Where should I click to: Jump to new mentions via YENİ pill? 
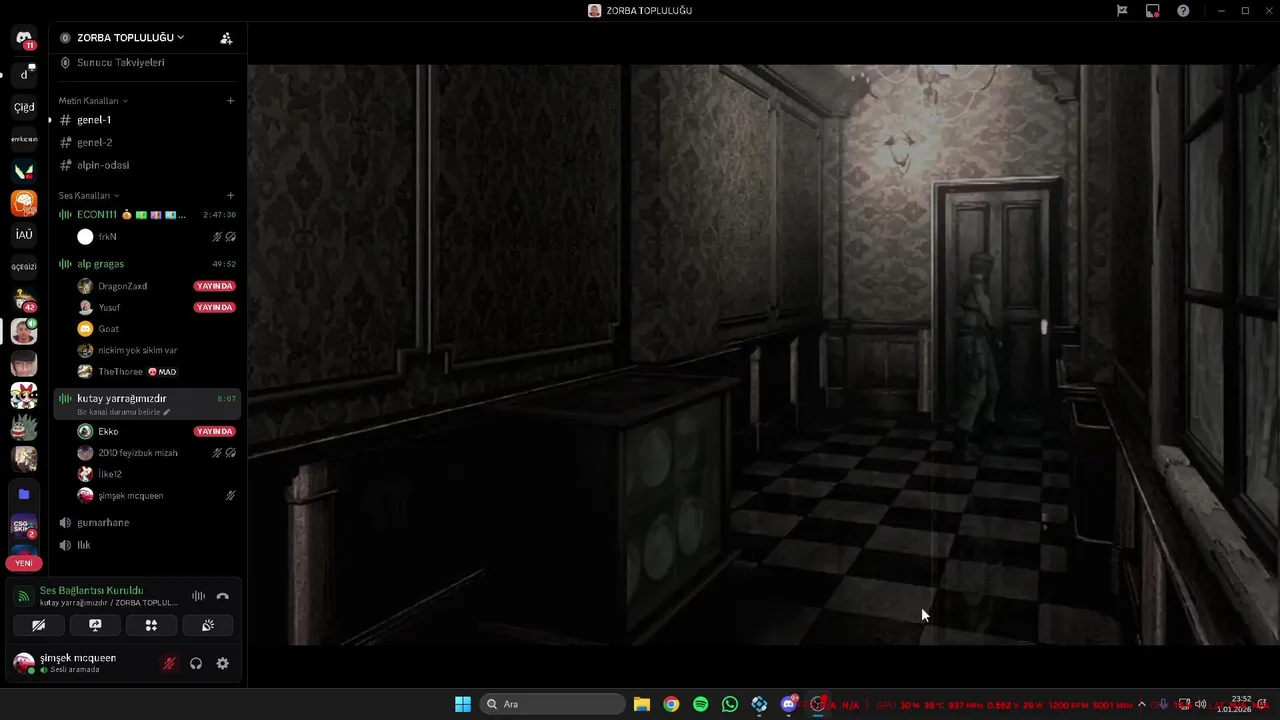pos(24,563)
